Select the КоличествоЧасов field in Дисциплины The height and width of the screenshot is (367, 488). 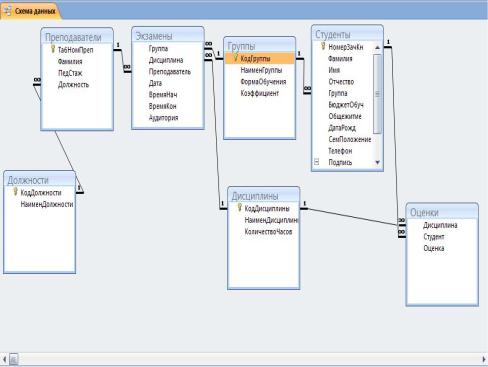point(268,232)
